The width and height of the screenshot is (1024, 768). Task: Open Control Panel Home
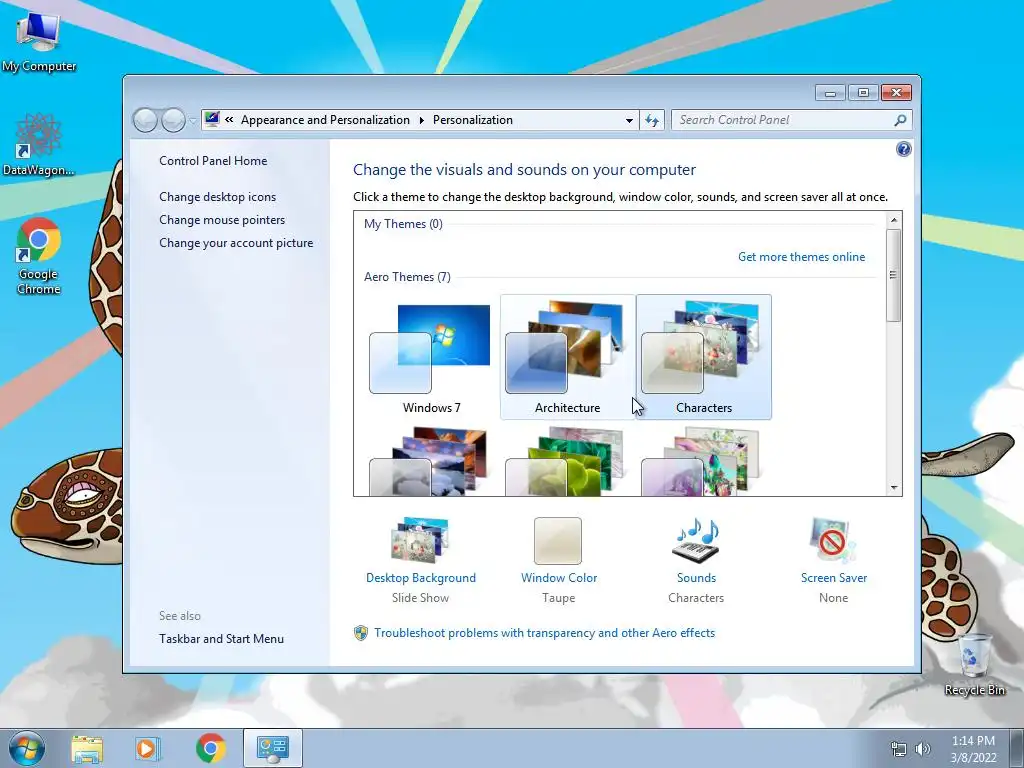click(213, 161)
